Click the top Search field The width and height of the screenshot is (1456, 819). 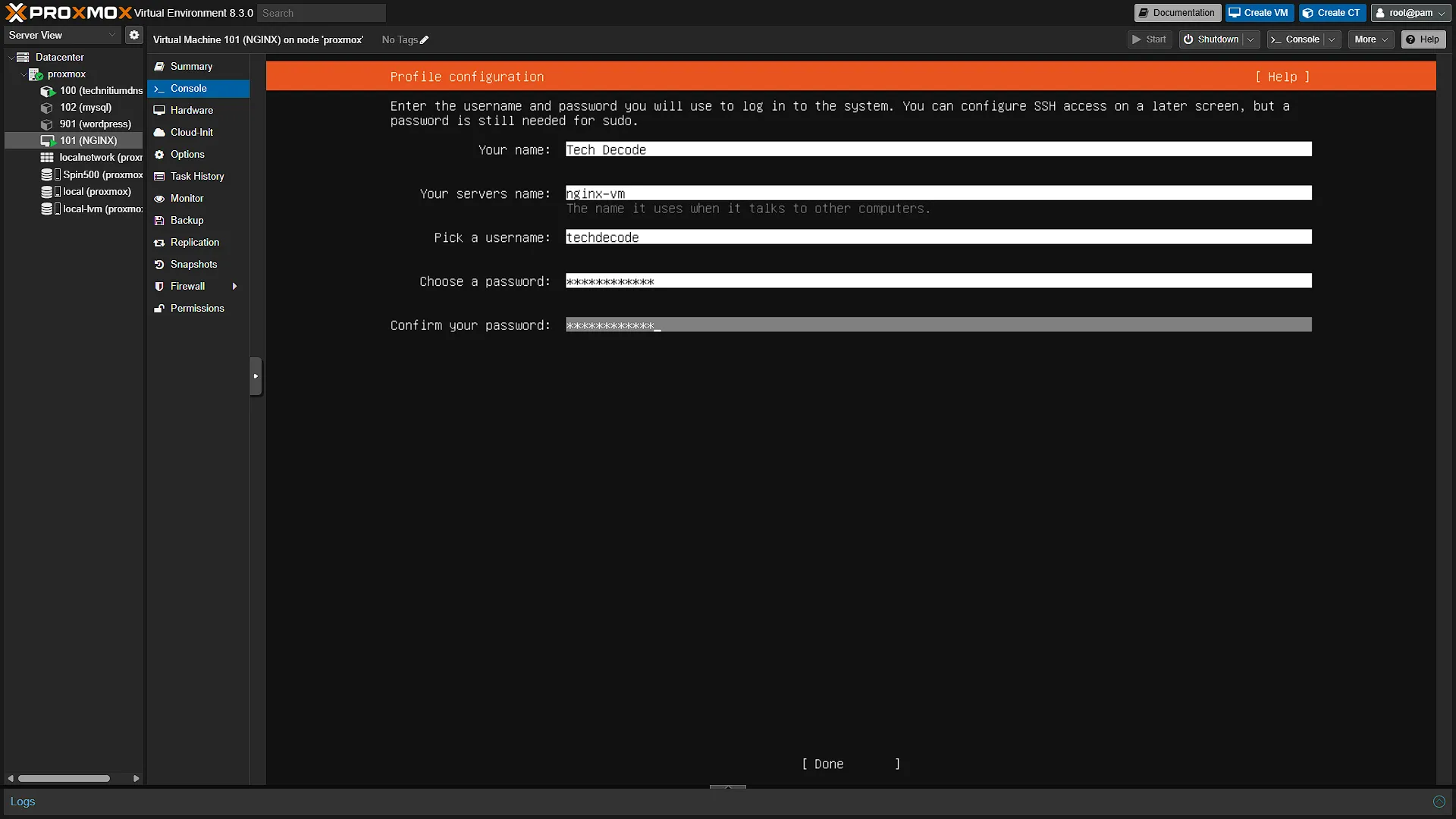(322, 13)
